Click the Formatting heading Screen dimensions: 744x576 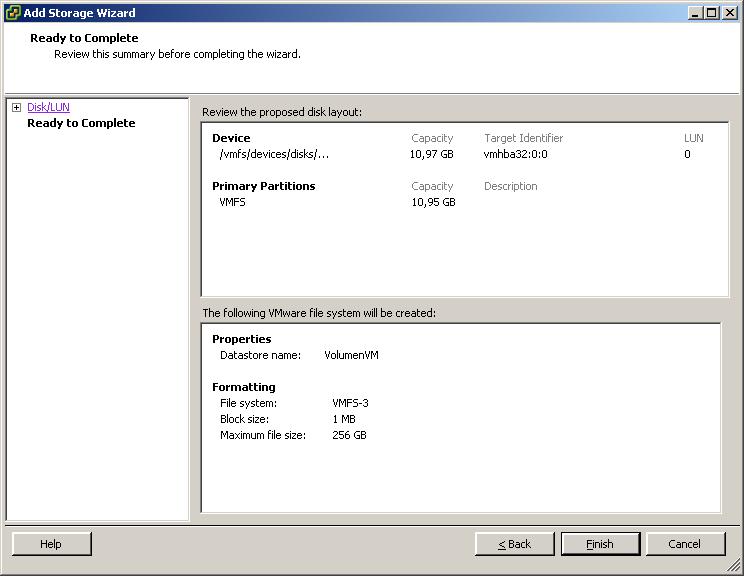coord(243,387)
